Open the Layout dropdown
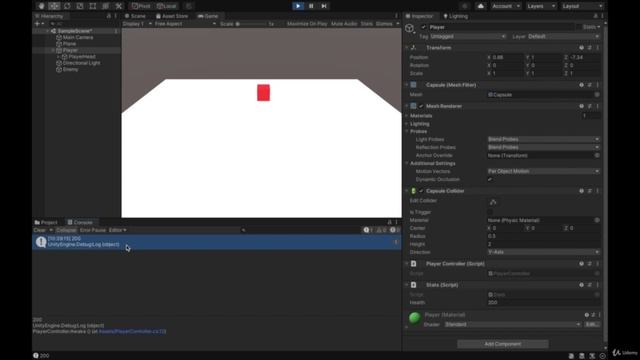 click(582, 6)
